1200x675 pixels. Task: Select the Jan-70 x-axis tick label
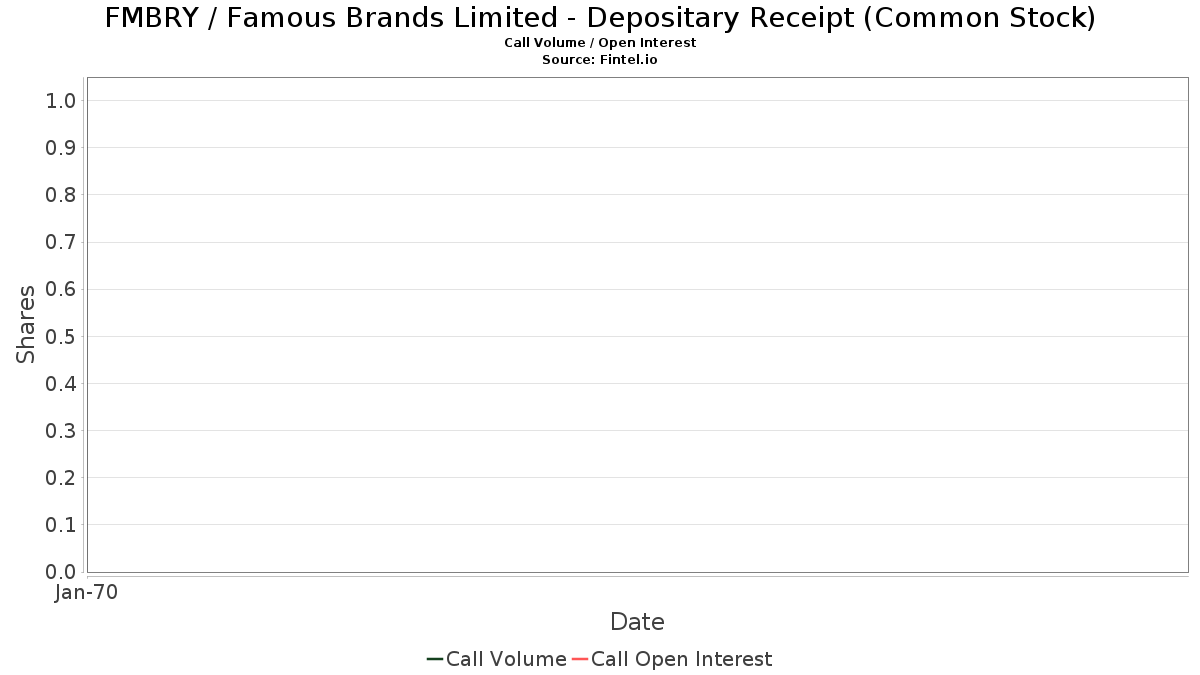tap(87, 593)
